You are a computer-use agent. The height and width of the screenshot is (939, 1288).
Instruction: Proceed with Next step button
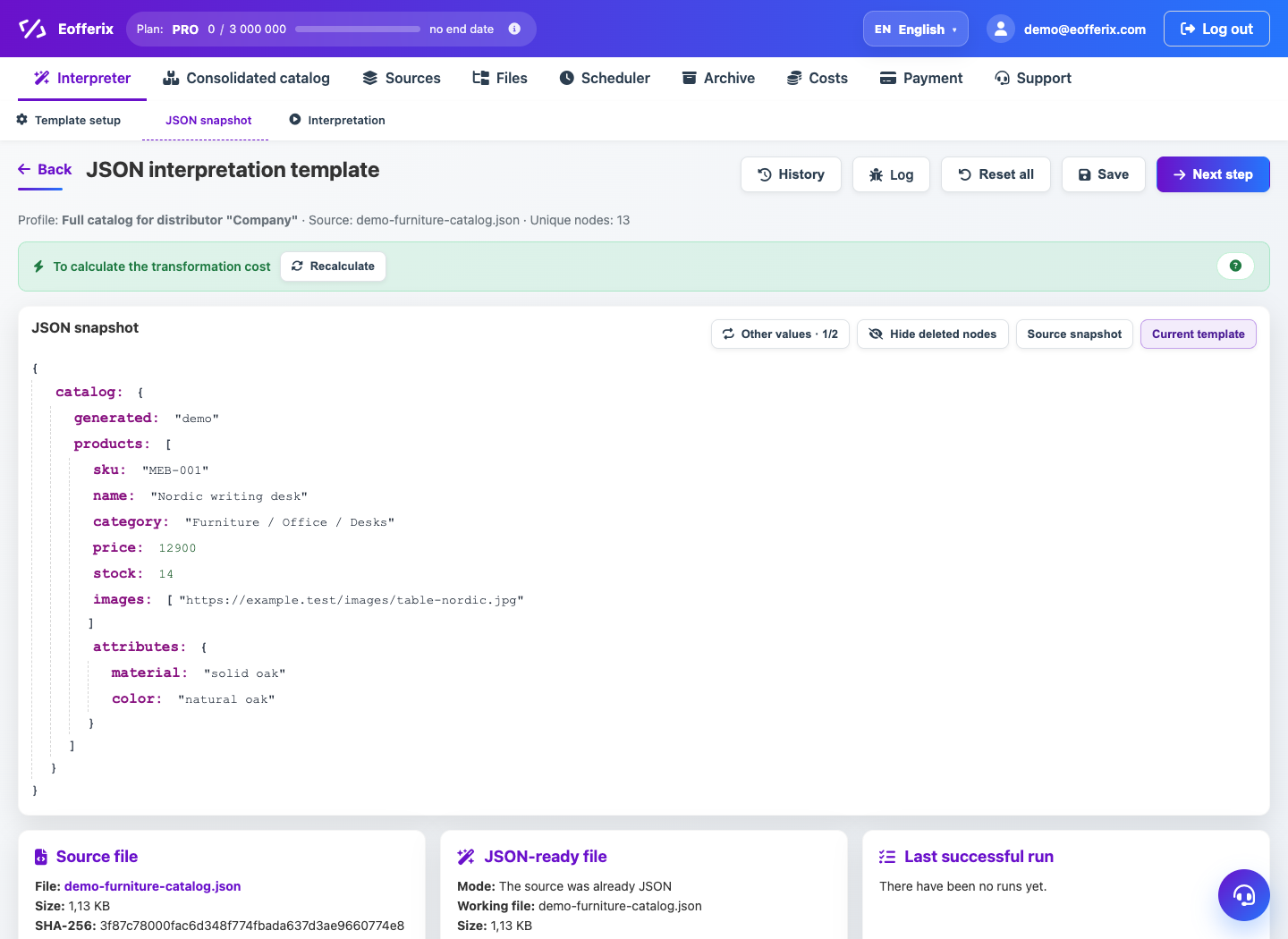1213,174
